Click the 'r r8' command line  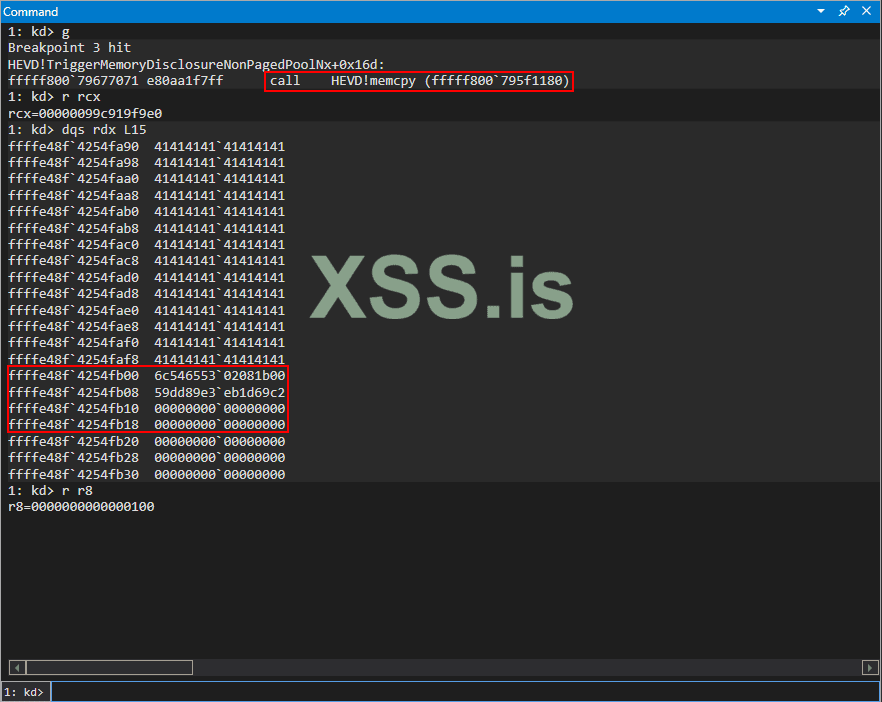(x=50, y=490)
